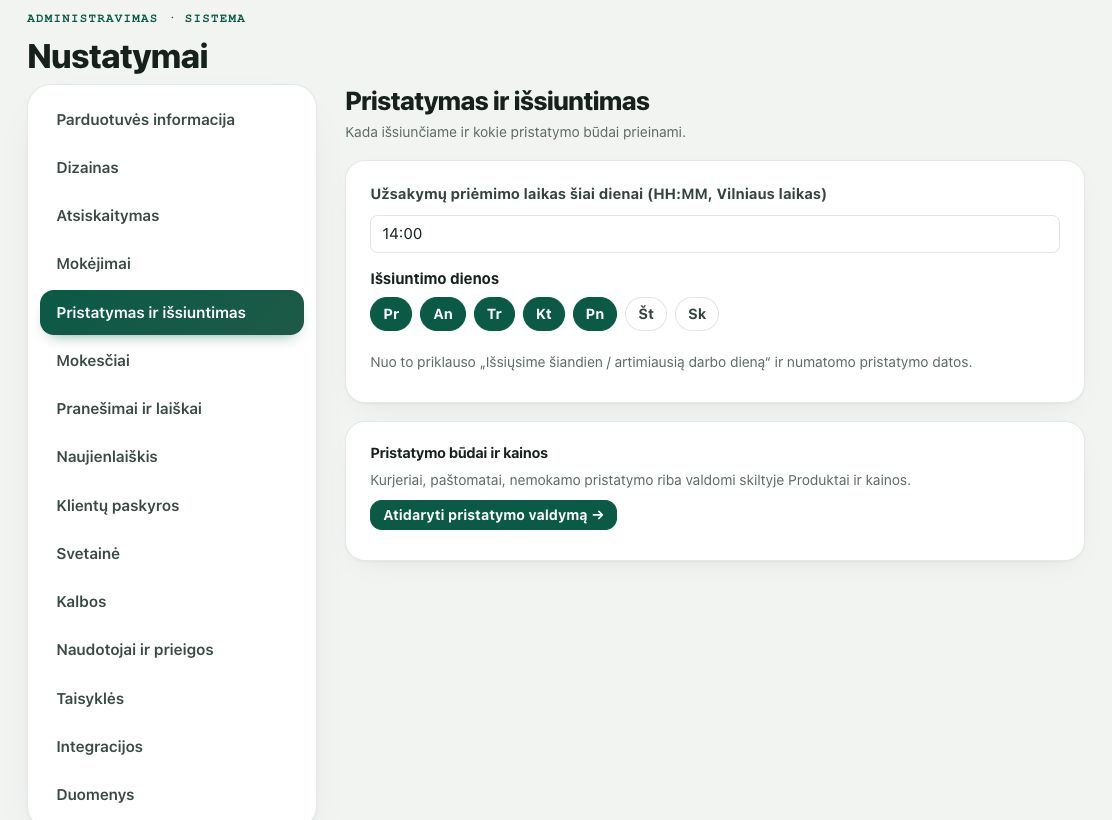Toggle Pn (Friday) shipping day

point(595,314)
